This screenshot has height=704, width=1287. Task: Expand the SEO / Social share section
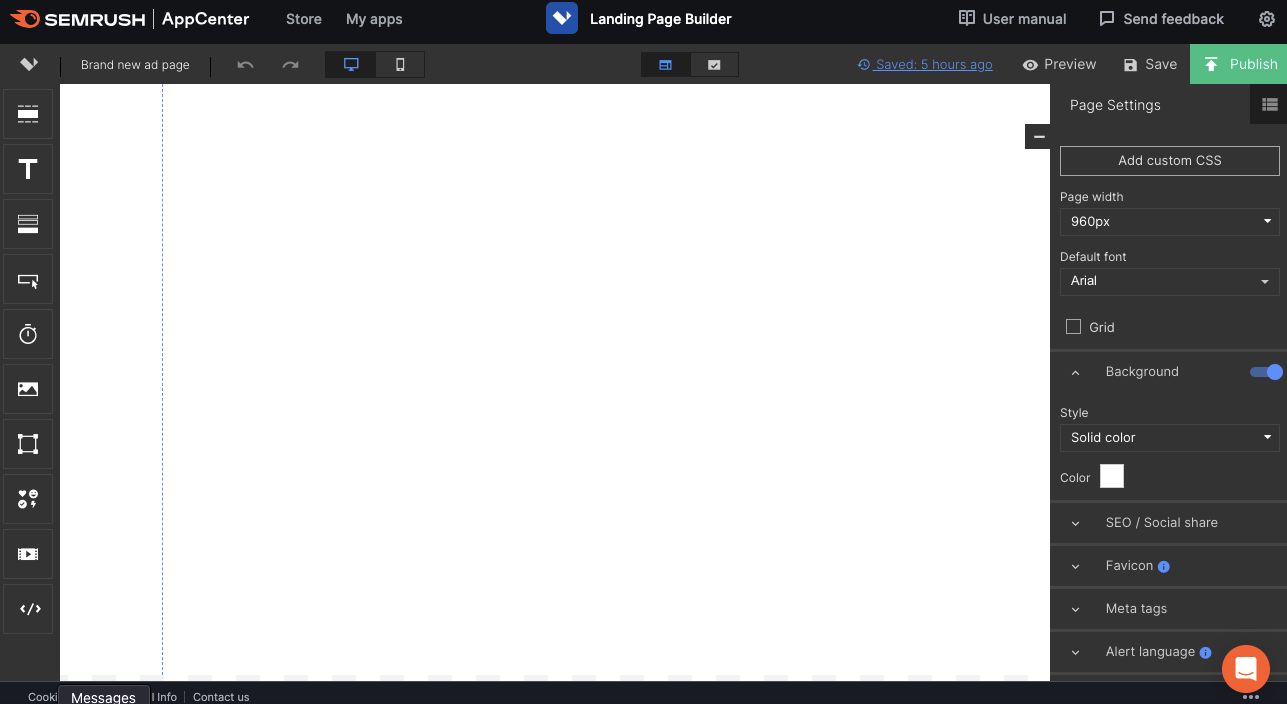click(x=1161, y=523)
